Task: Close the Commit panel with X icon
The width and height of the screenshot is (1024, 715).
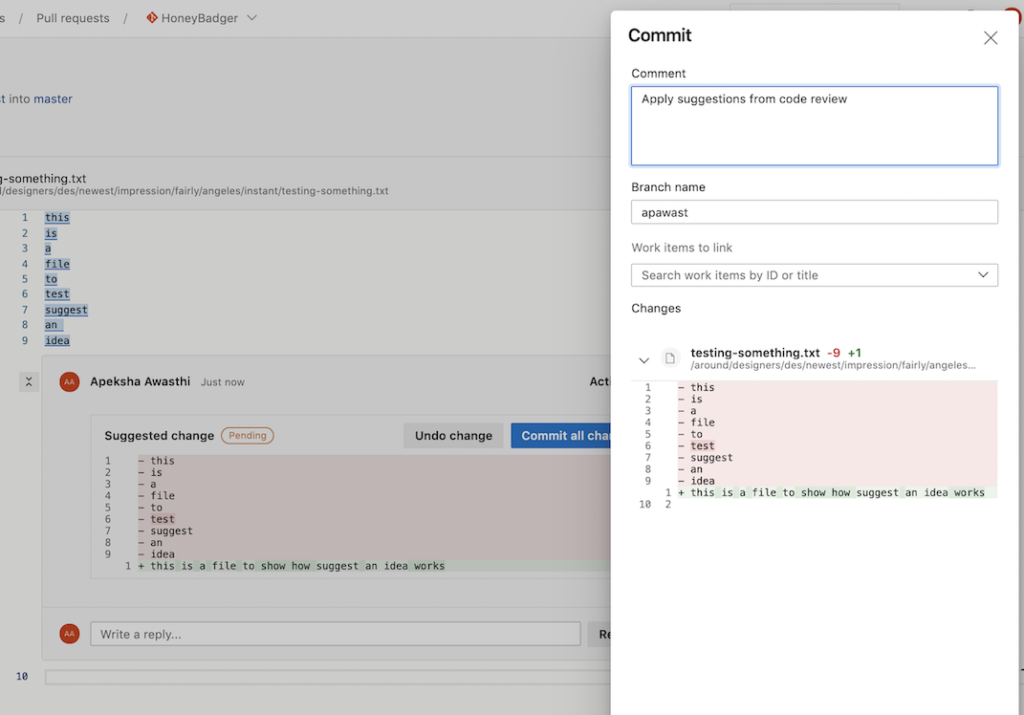Action: [990, 38]
